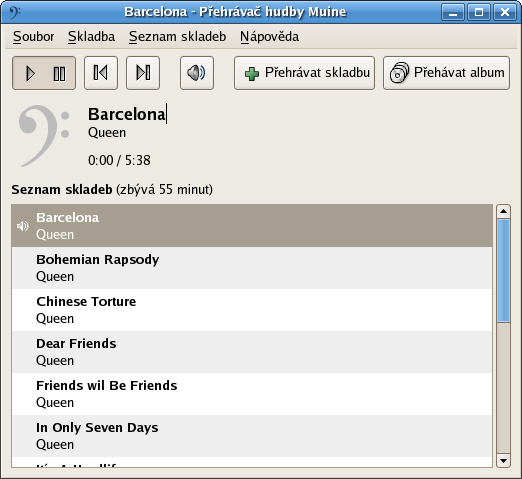This screenshot has height=479, width=522.
Task: Click the Muine bass clef title bar icon
Action: (x=14, y=12)
